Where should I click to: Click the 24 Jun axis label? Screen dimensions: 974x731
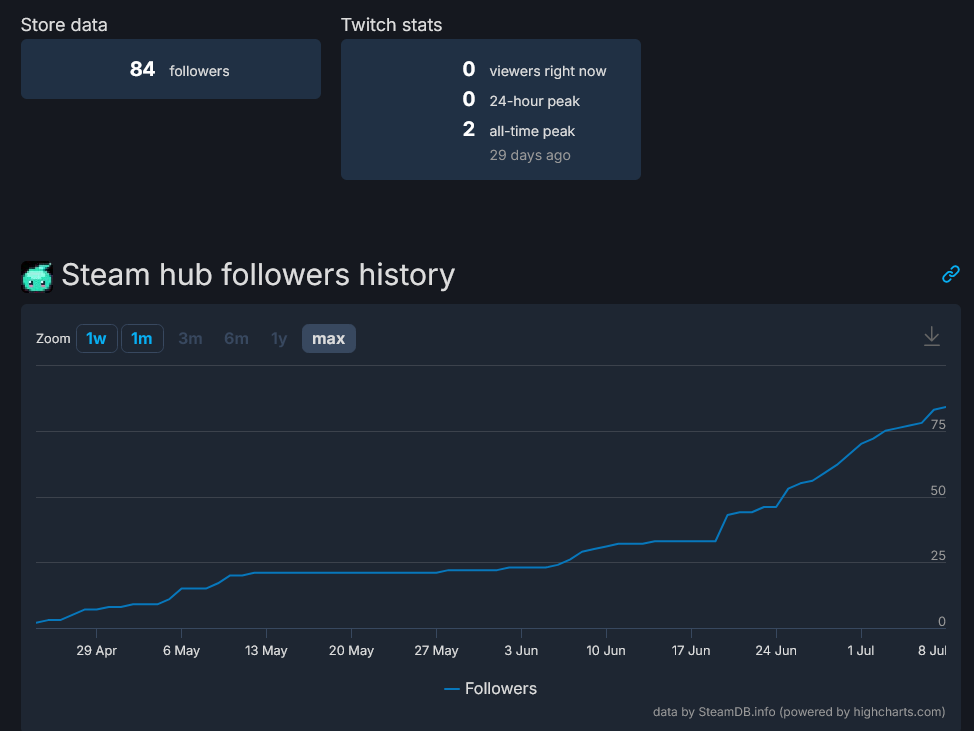776,650
